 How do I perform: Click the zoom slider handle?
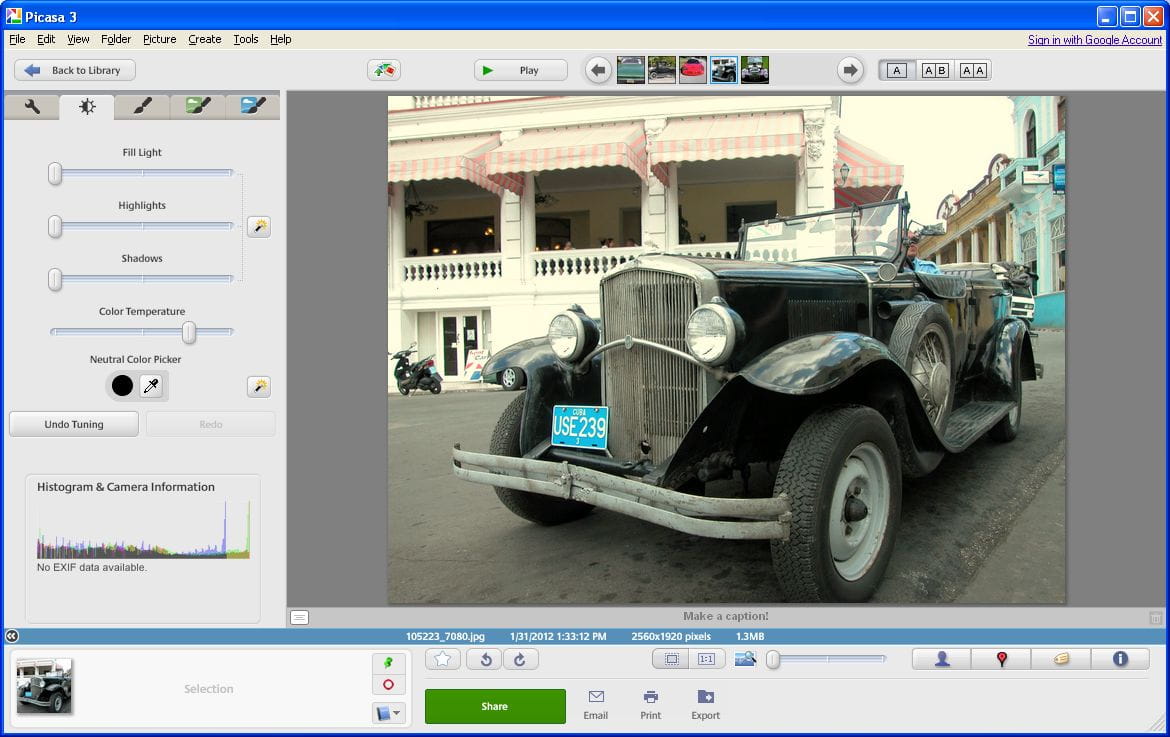pos(774,659)
